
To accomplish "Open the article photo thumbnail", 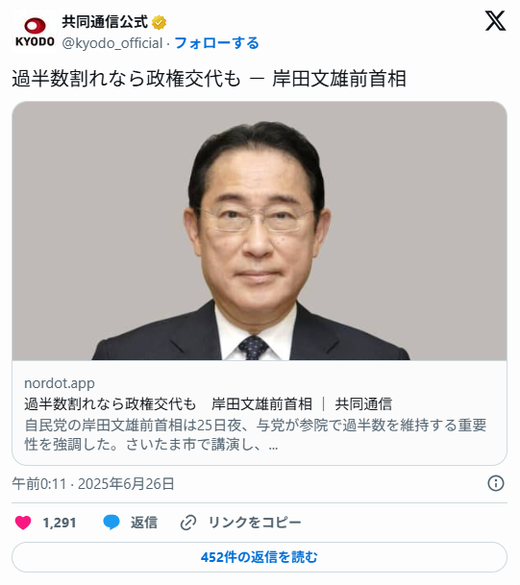I will coord(259,231).
